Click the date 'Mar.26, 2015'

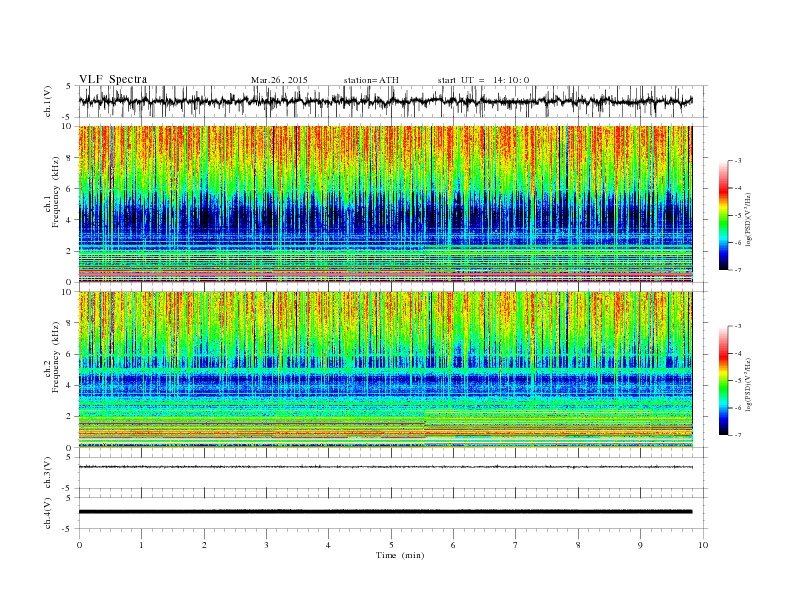[279, 80]
